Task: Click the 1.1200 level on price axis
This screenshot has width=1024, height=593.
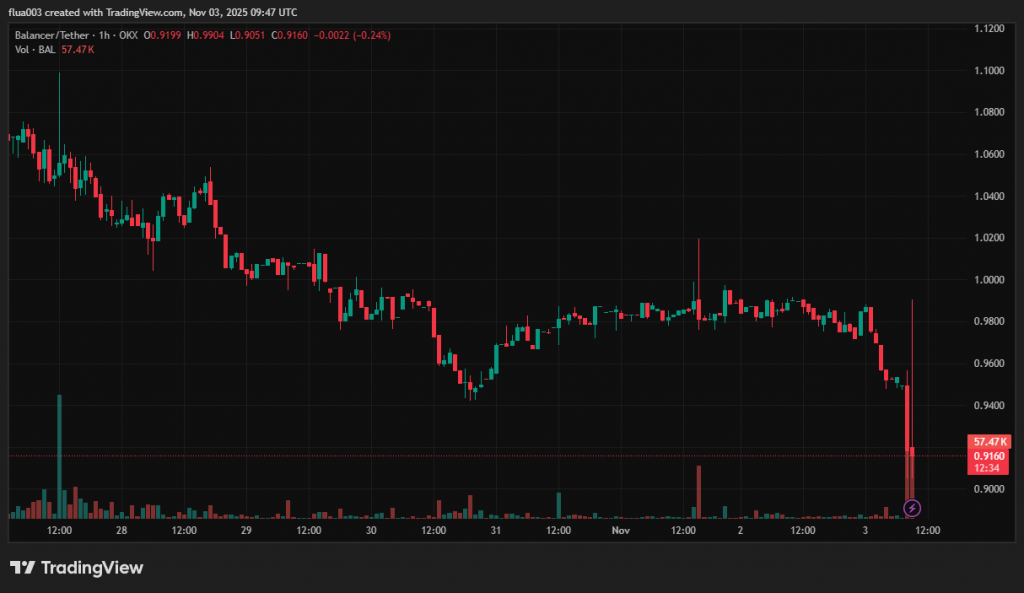Action: (x=989, y=29)
